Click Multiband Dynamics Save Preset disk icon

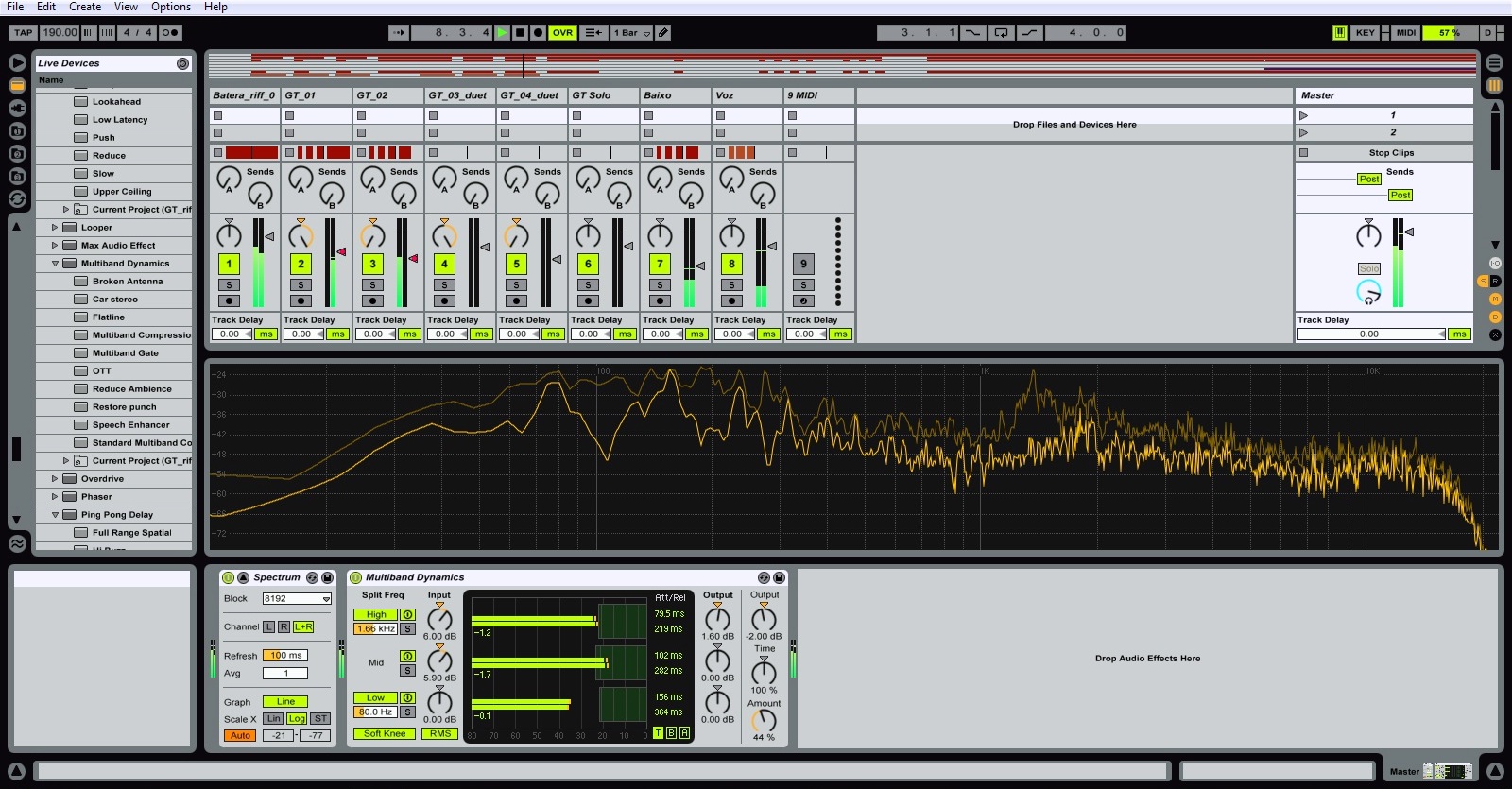[779, 577]
